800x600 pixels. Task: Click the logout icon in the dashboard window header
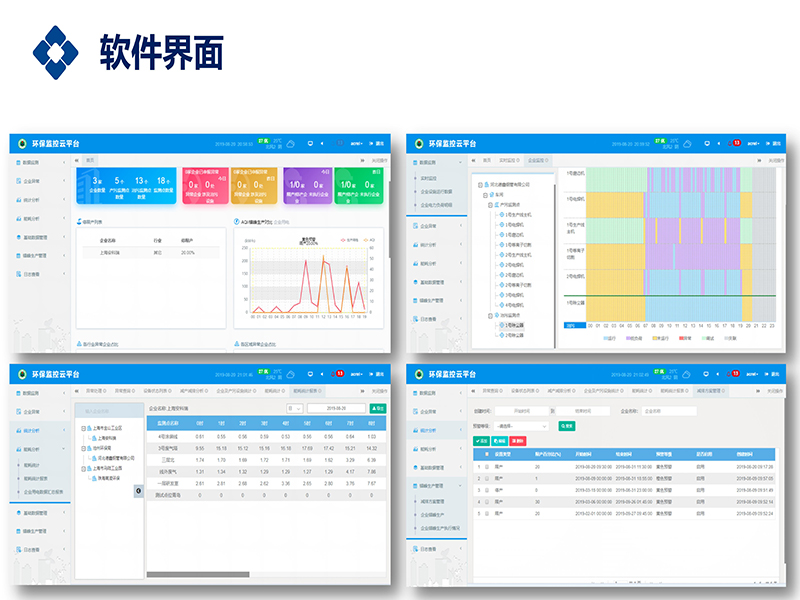371,143
